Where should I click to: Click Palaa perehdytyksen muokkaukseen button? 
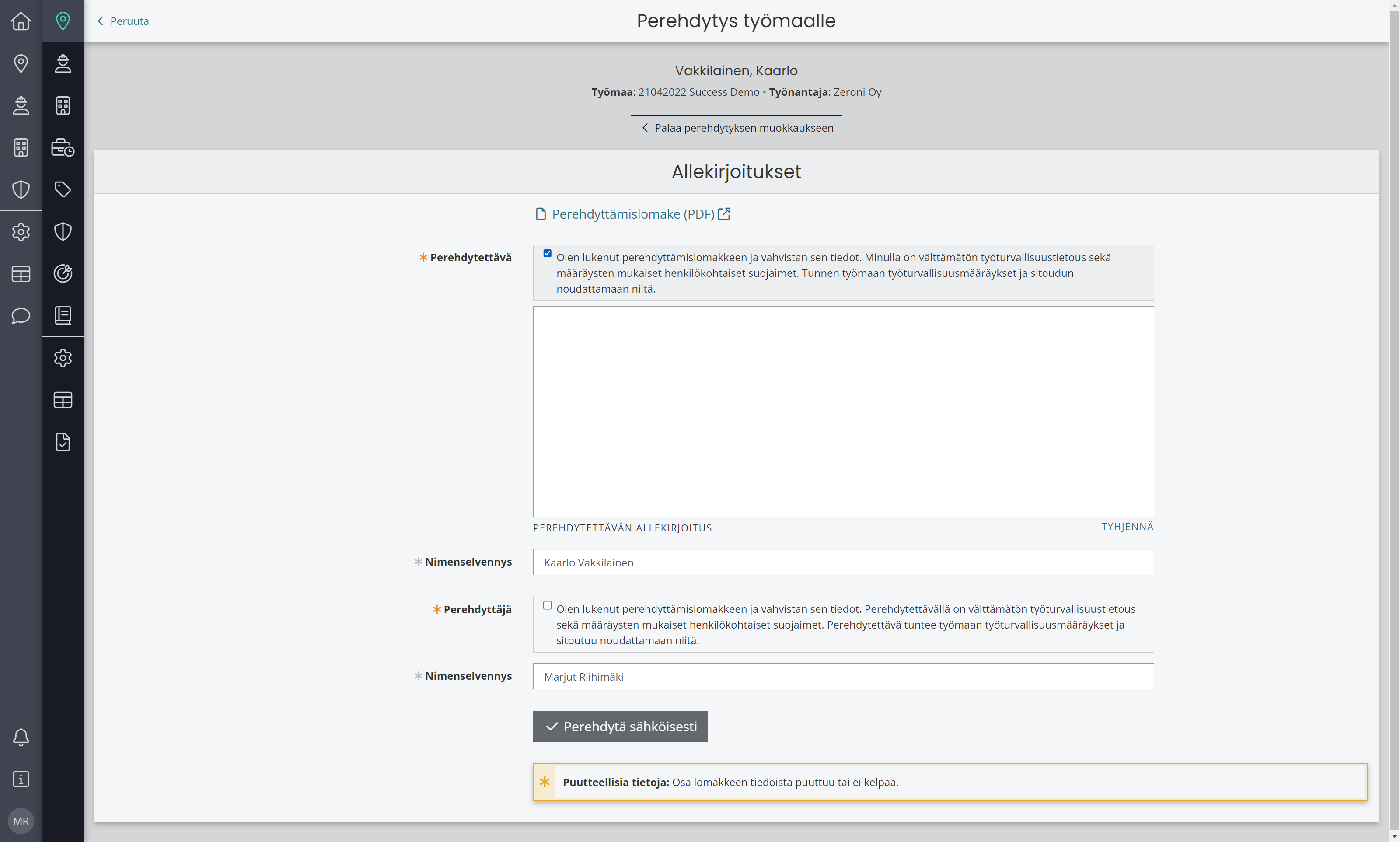[x=737, y=128]
